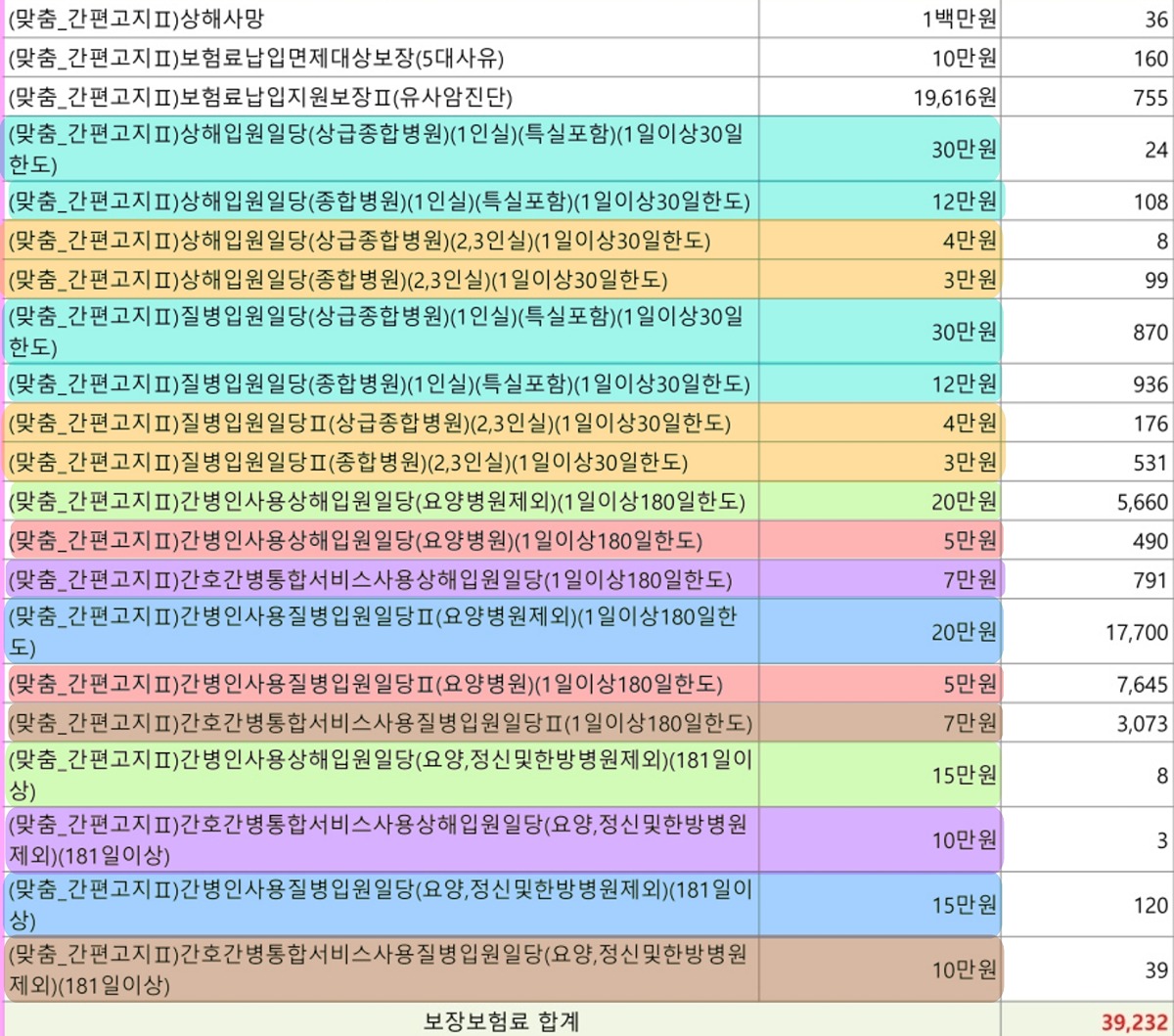Select 상해입원일당 상급종합병원 1인실 row

click(x=377, y=149)
